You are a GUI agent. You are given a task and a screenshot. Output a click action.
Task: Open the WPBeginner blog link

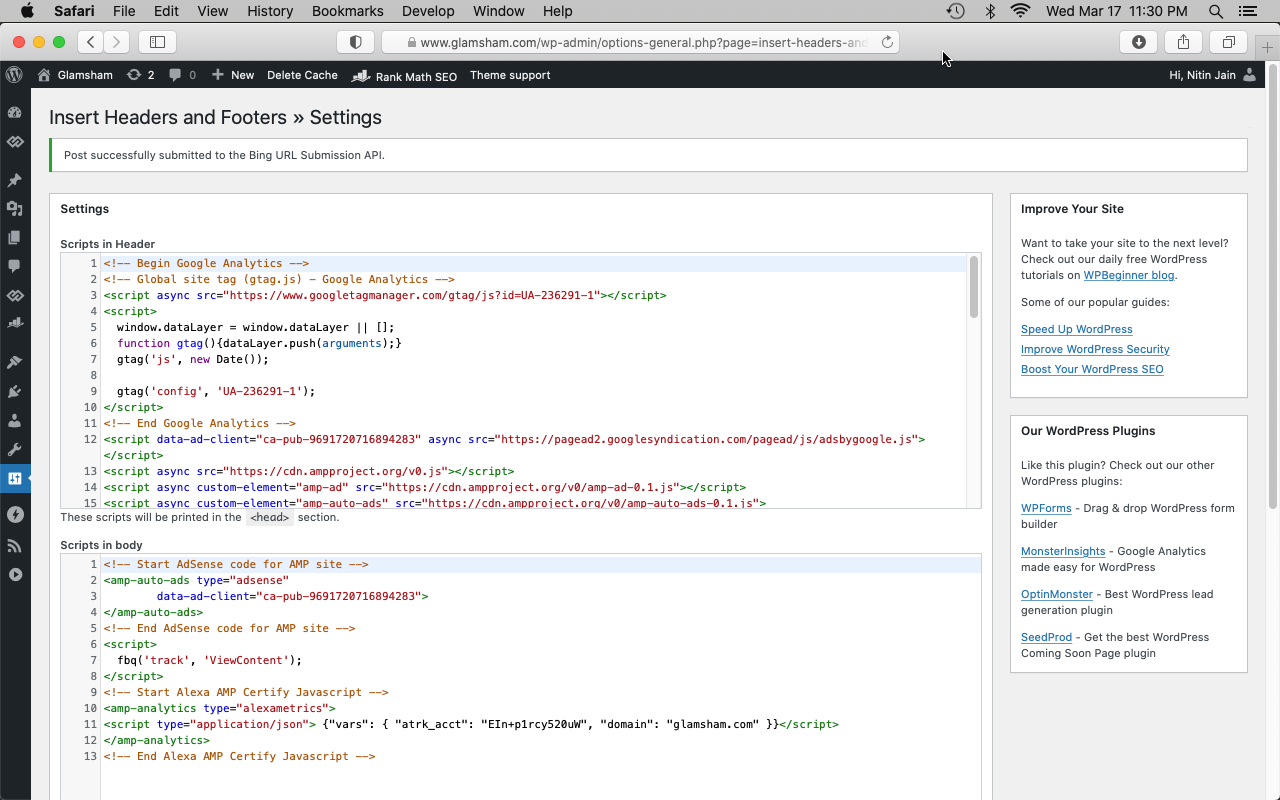coord(1129,275)
